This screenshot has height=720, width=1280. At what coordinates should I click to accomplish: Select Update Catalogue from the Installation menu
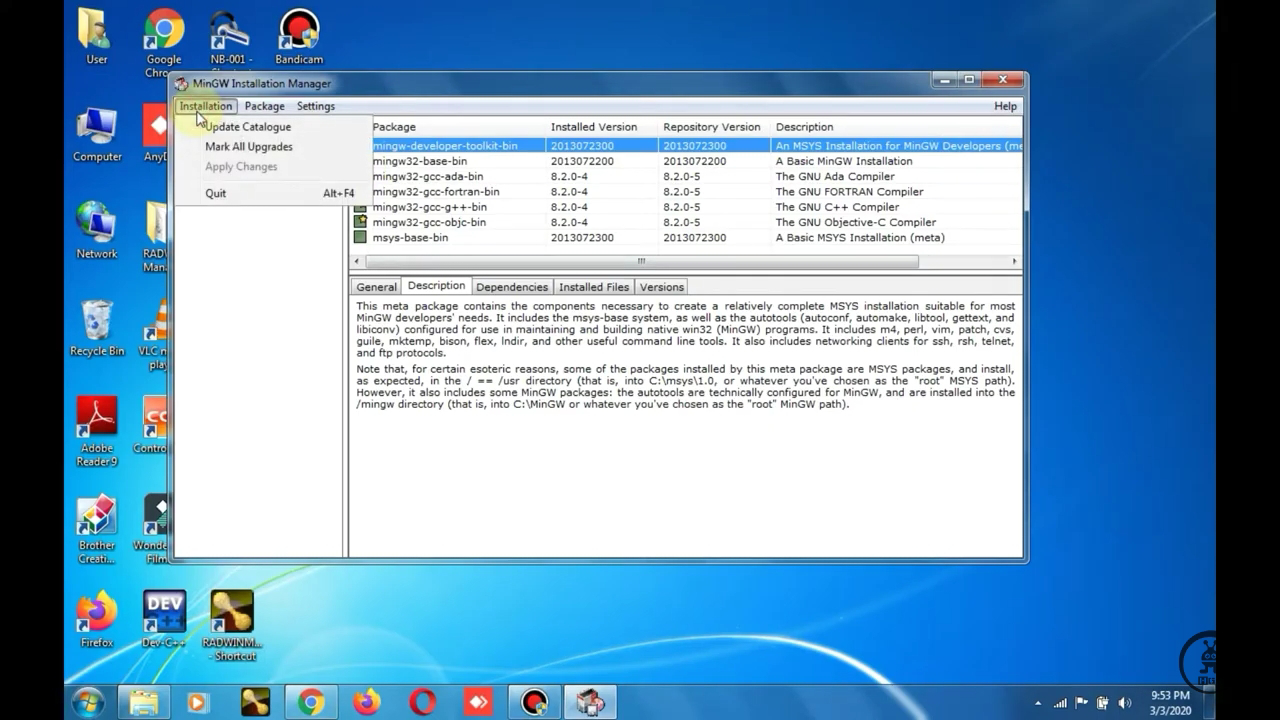(x=248, y=127)
